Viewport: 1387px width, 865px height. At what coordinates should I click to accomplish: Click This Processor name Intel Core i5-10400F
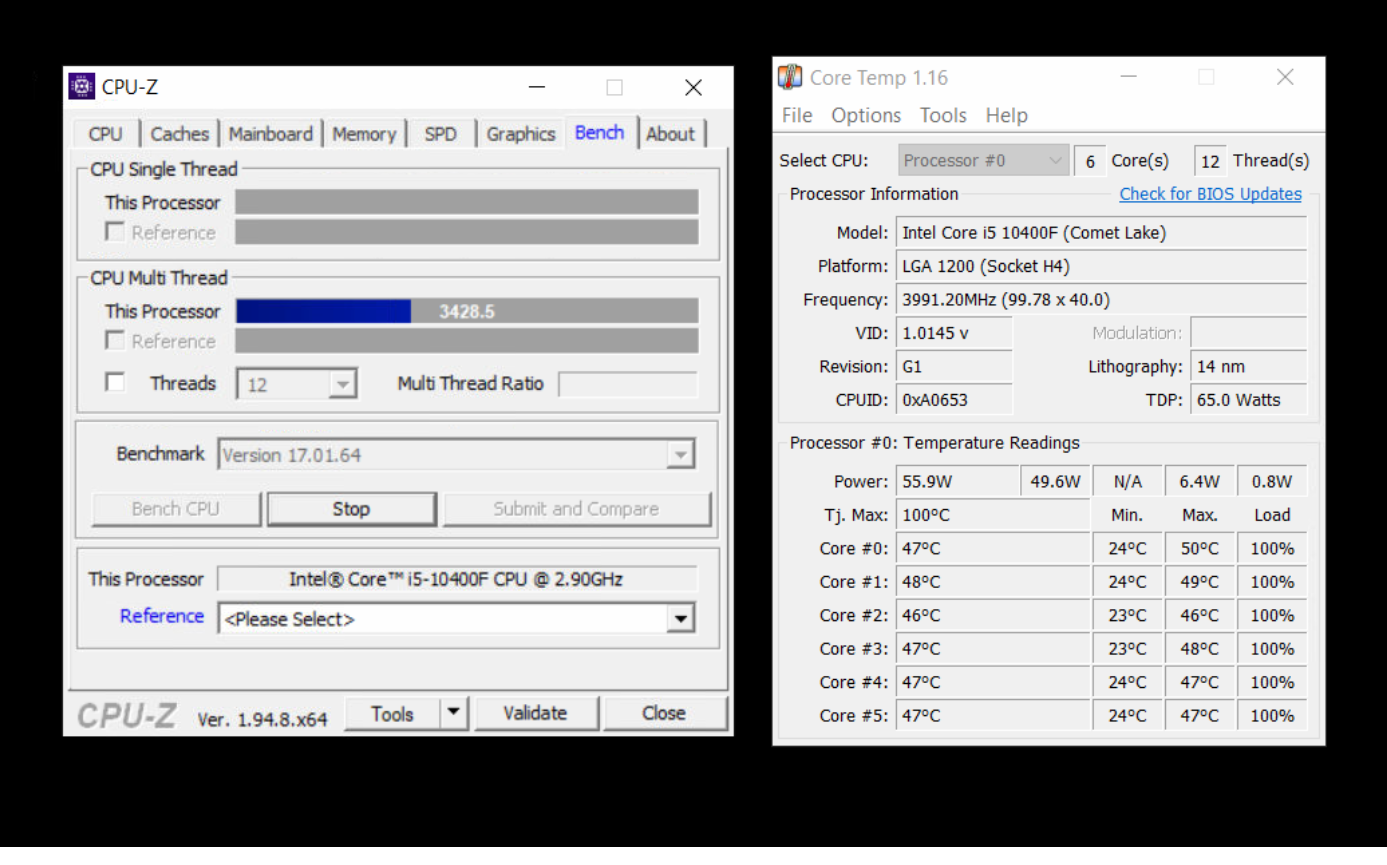(x=456, y=579)
